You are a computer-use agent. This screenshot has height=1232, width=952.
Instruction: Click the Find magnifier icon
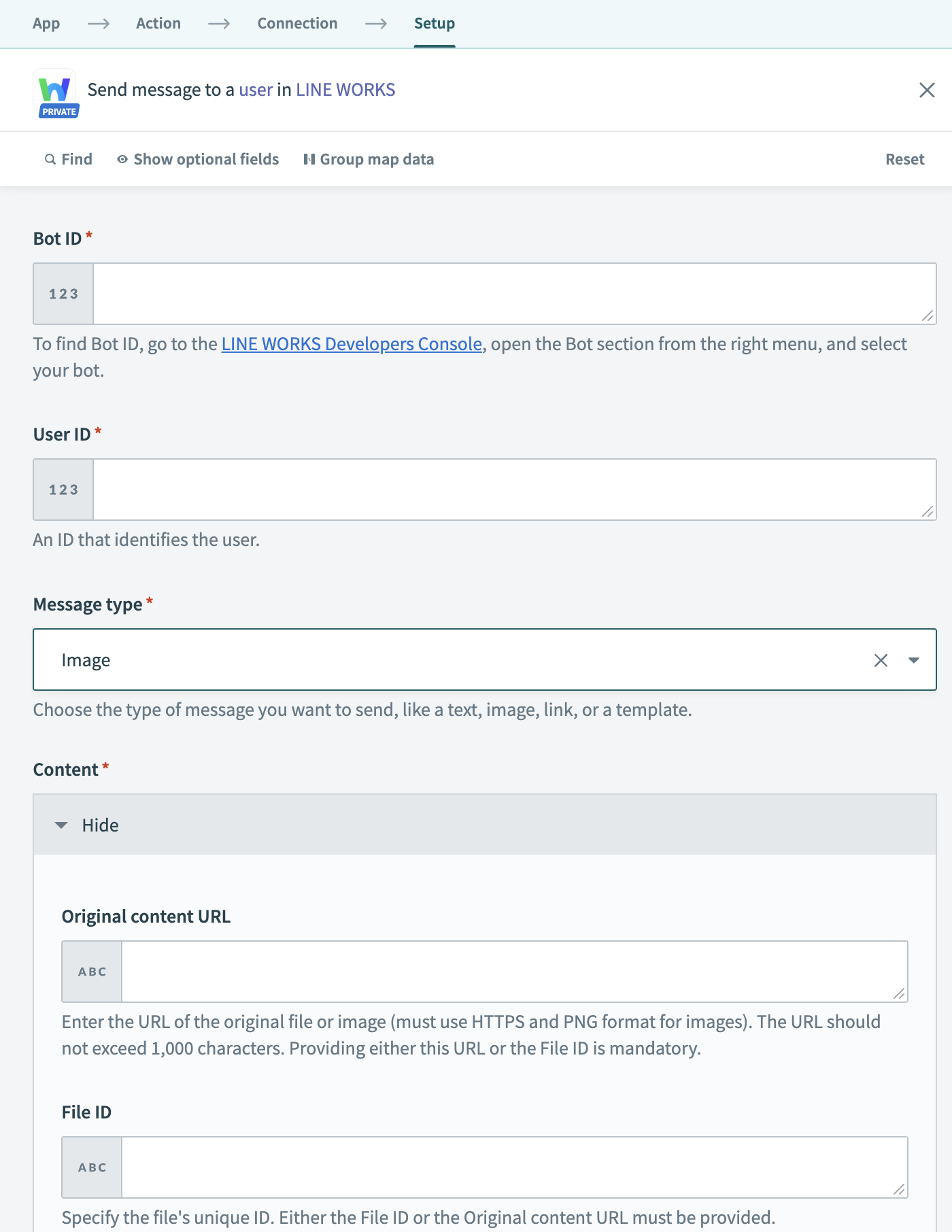pos(50,159)
